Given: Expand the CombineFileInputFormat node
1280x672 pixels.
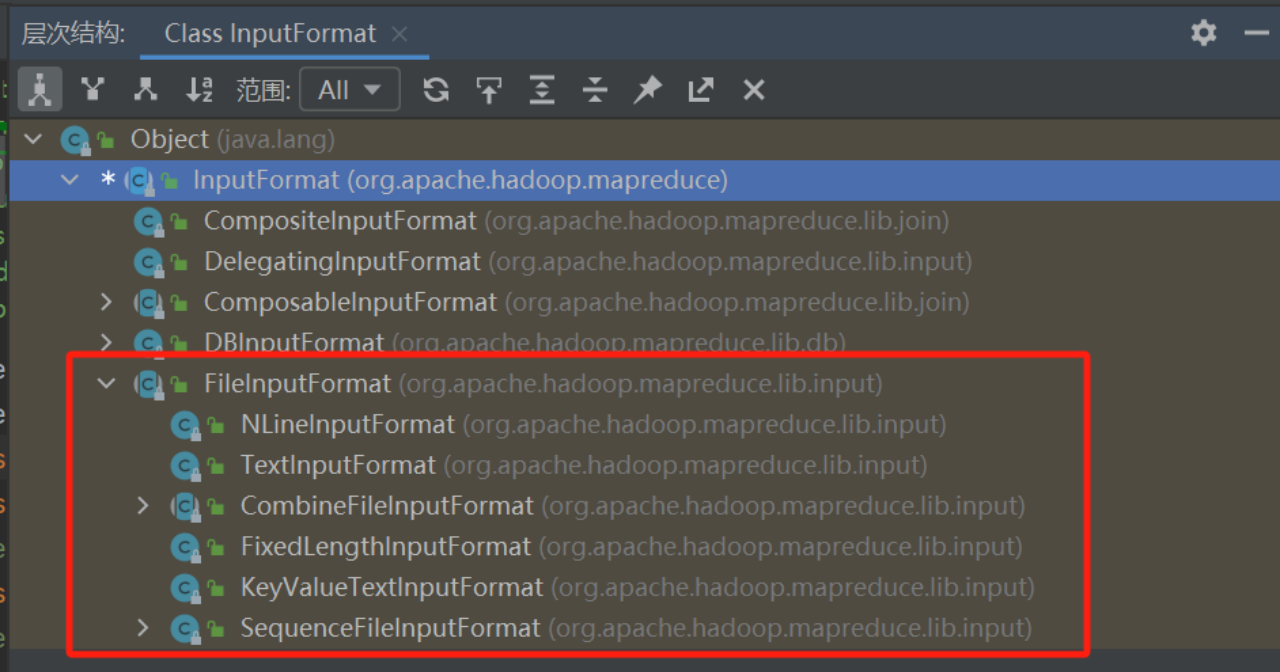Looking at the screenshot, I should point(143,506).
